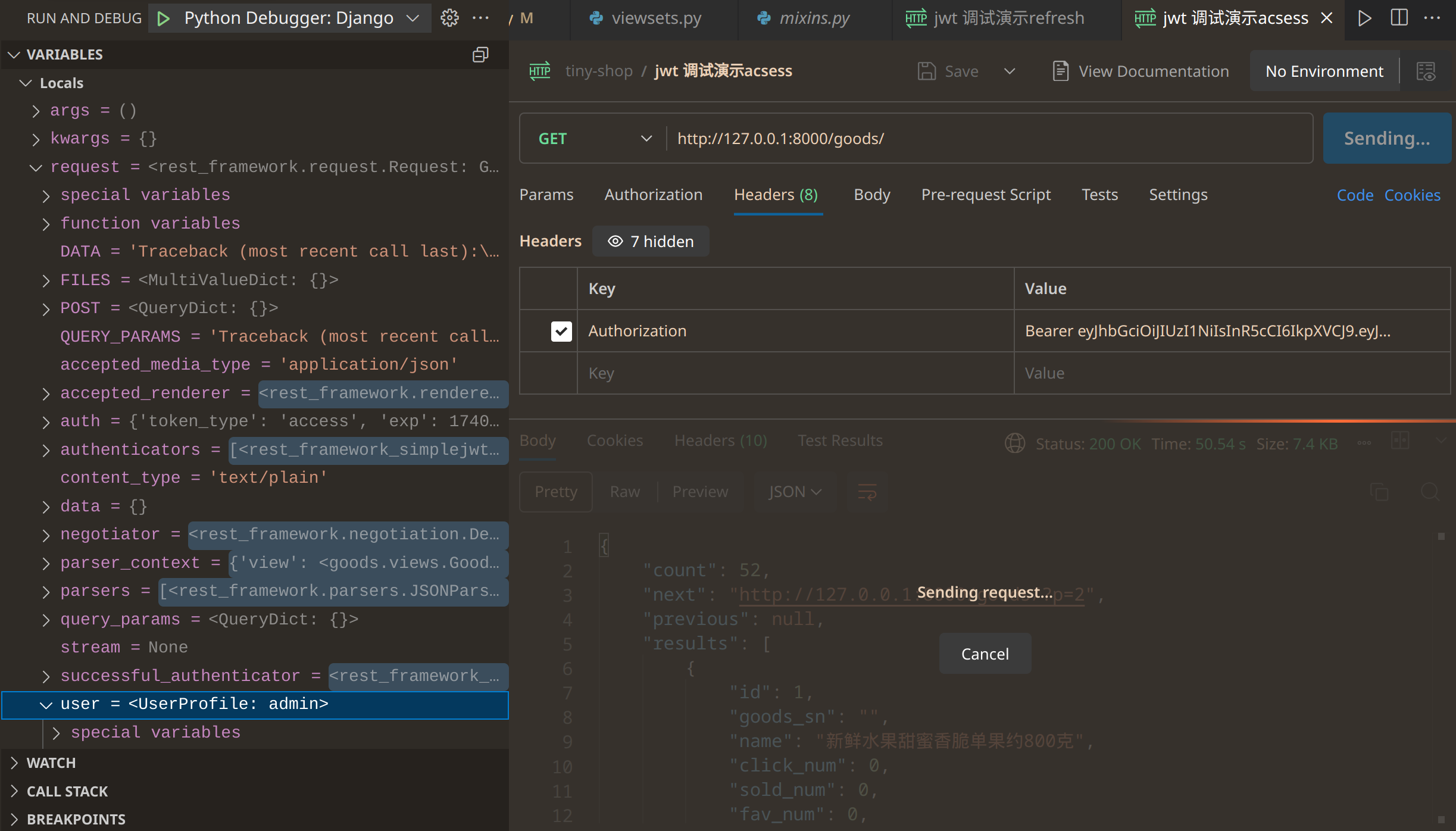Open launch.json via the gear icon
The height and width of the screenshot is (831, 1456).
pos(449,18)
